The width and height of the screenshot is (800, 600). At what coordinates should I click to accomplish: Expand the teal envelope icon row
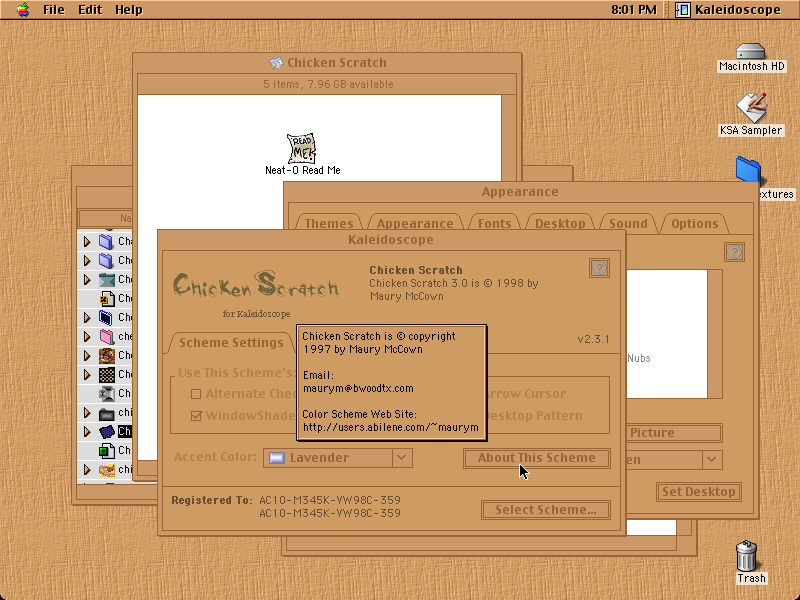[x=87, y=280]
